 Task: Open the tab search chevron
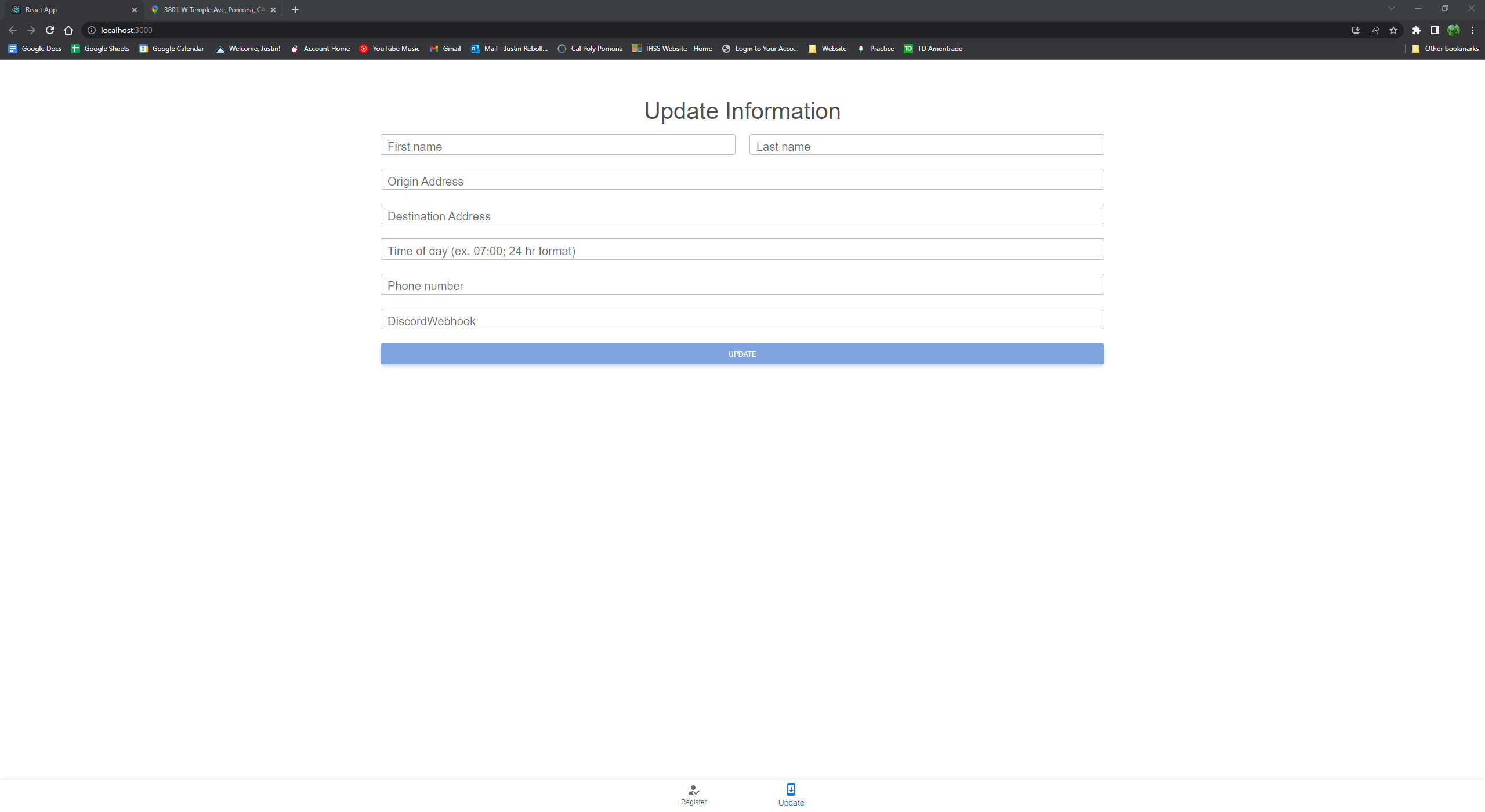pyautogui.click(x=1392, y=8)
